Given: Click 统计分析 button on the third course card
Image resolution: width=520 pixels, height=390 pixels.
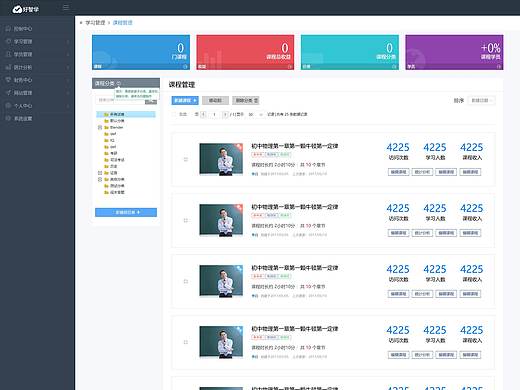Looking at the screenshot, I should pyautogui.click(x=422, y=294).
